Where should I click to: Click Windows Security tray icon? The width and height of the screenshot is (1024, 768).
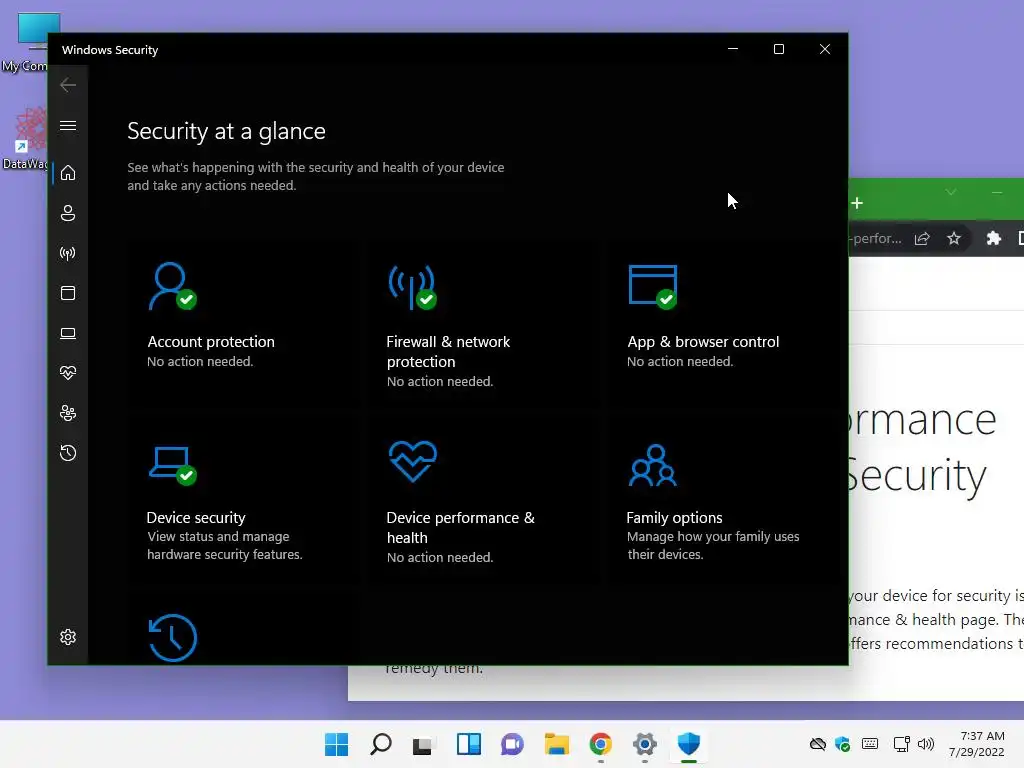(842, 744)
